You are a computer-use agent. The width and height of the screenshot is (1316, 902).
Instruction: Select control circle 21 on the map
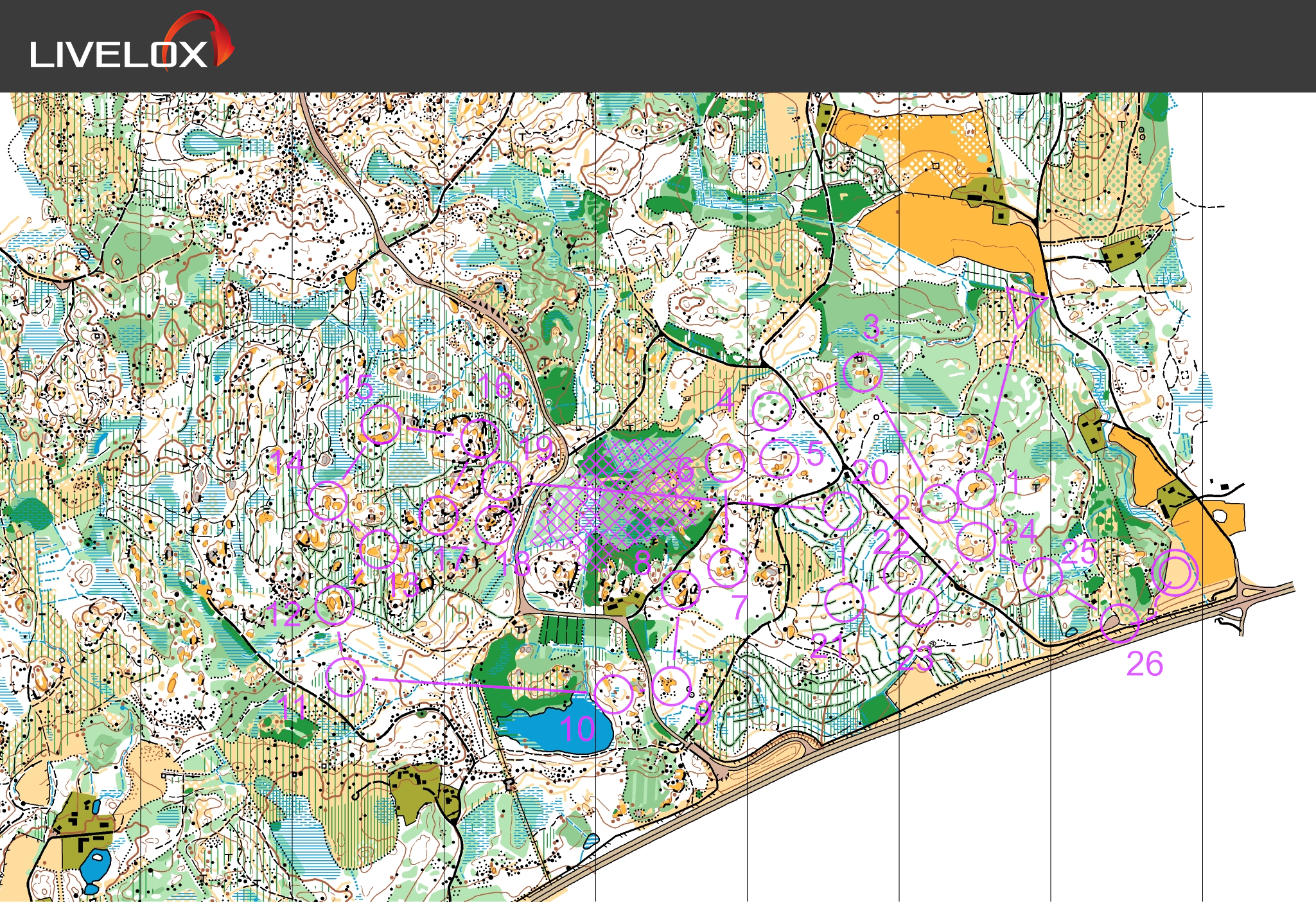coord(844,603)
